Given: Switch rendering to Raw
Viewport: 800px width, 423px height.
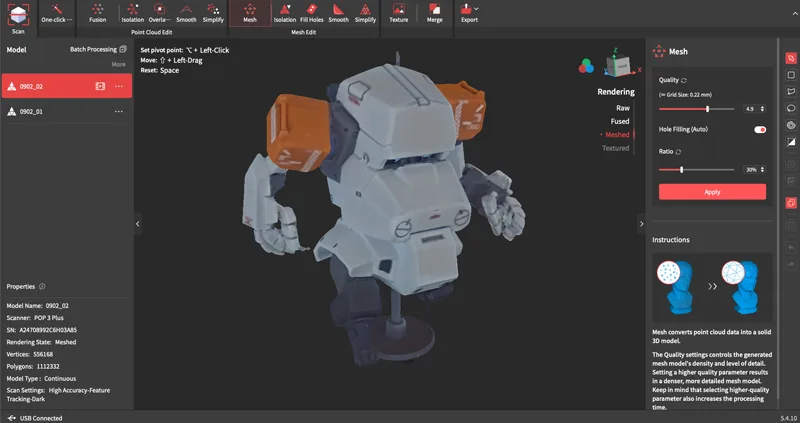Looking at the screenshot, I should point(622,107).
